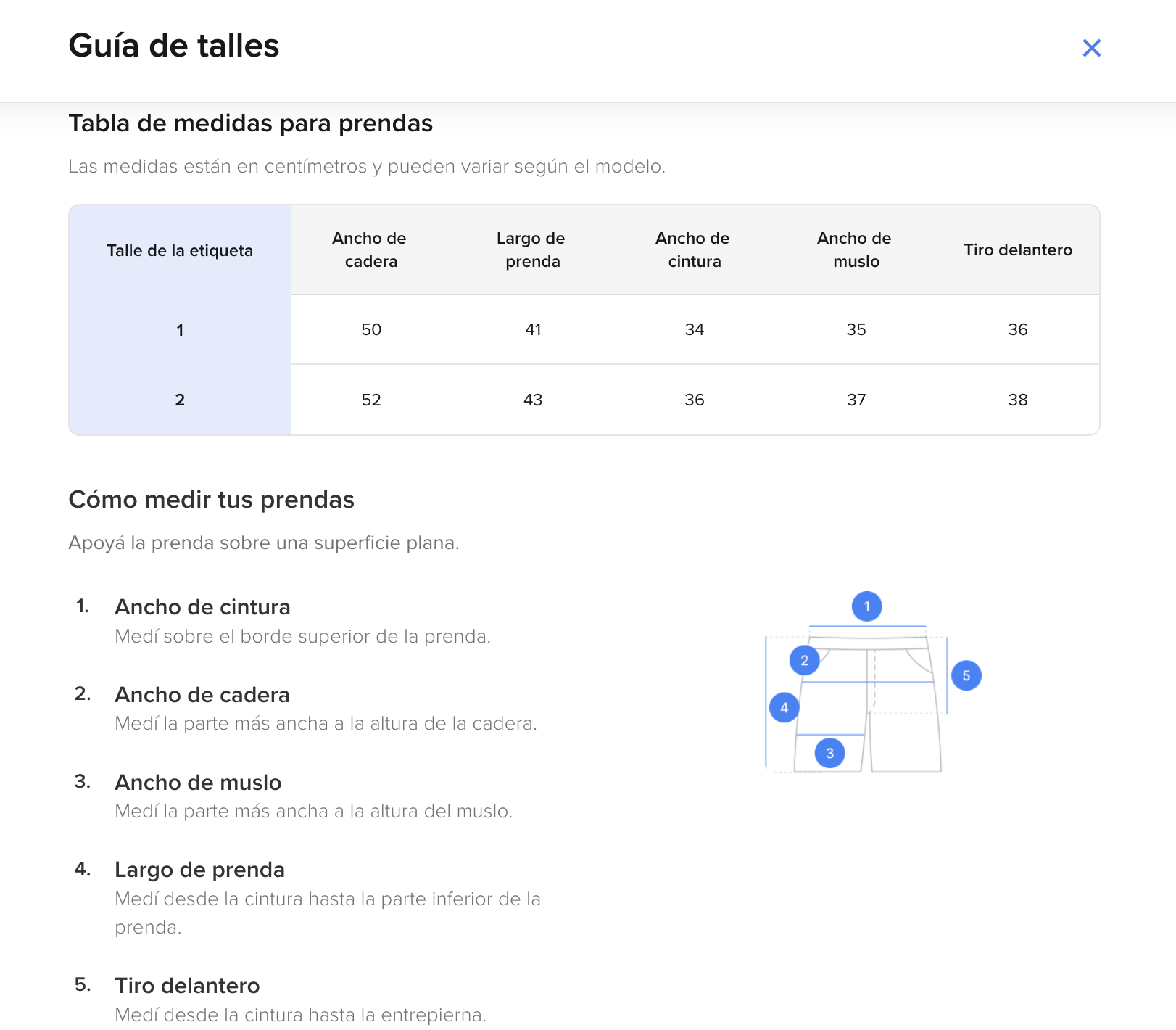This screenshot has height=1030, width=1176.
Task: Click diagram marker number 3
Action: [x=829, y=753]
